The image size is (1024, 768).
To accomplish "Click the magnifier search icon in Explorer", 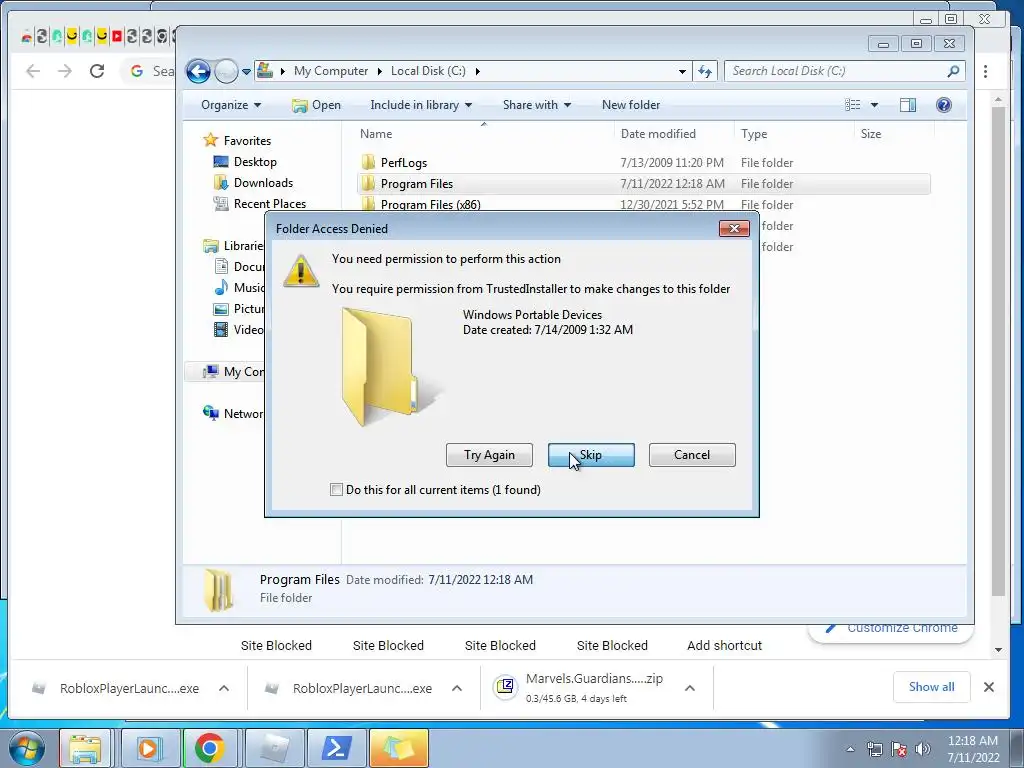I will pyautogui.click(x=953, y=71).
